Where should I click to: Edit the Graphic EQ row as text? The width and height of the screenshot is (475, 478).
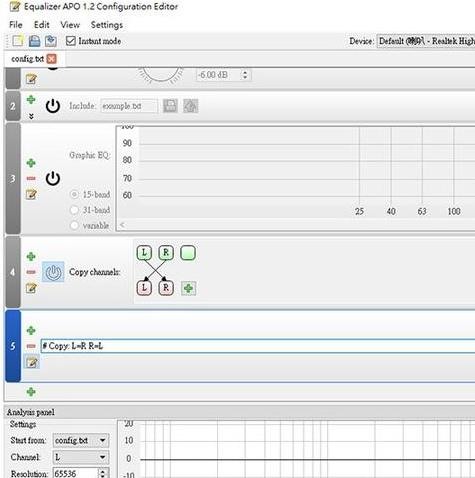[x=31, y=194]
